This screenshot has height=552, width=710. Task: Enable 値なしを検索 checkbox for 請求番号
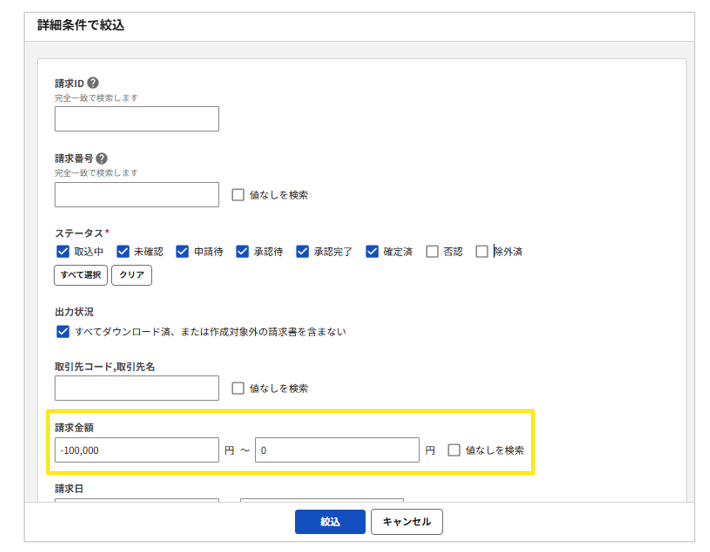[238, 195]
